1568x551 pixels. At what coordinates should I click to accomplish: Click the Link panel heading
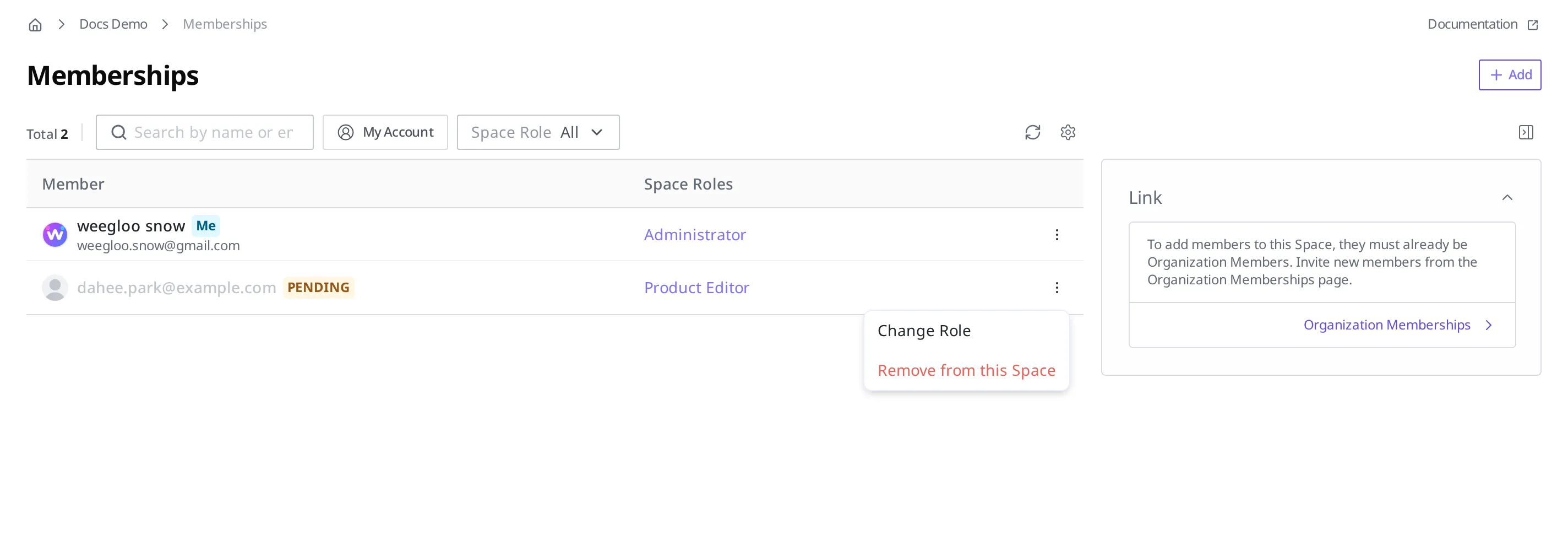pos(1145,197)
